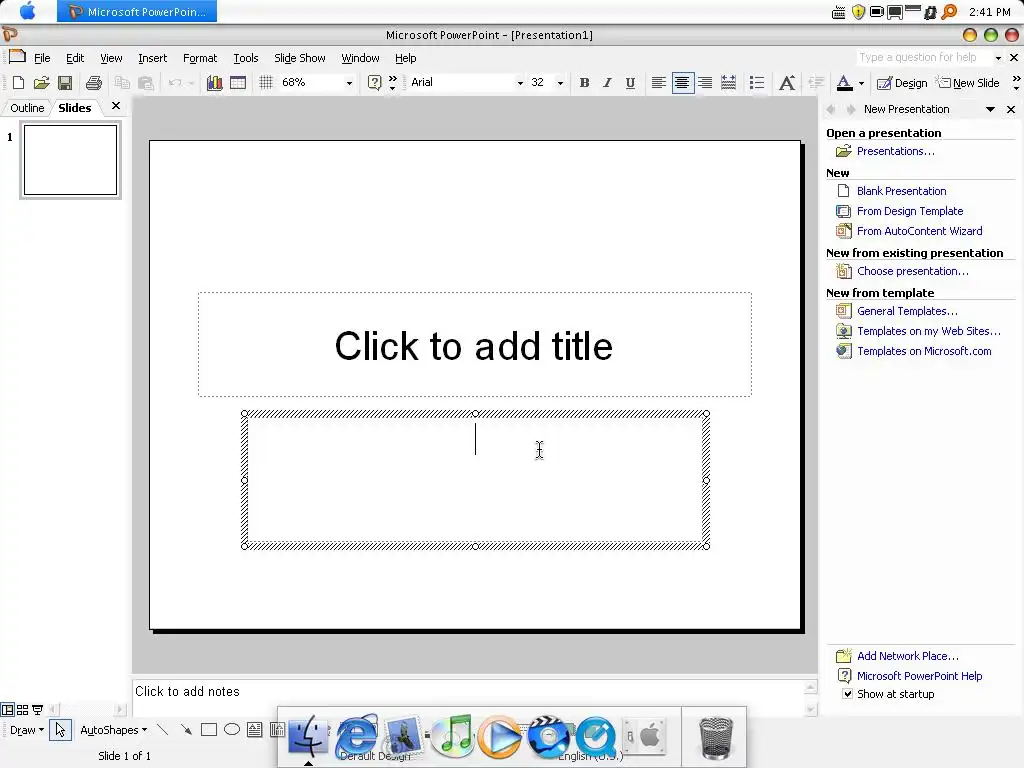The width and height of the screenshot is (1024, 768).
Task: Click the Choose presentation... link
Action: (x=912, y=271)
